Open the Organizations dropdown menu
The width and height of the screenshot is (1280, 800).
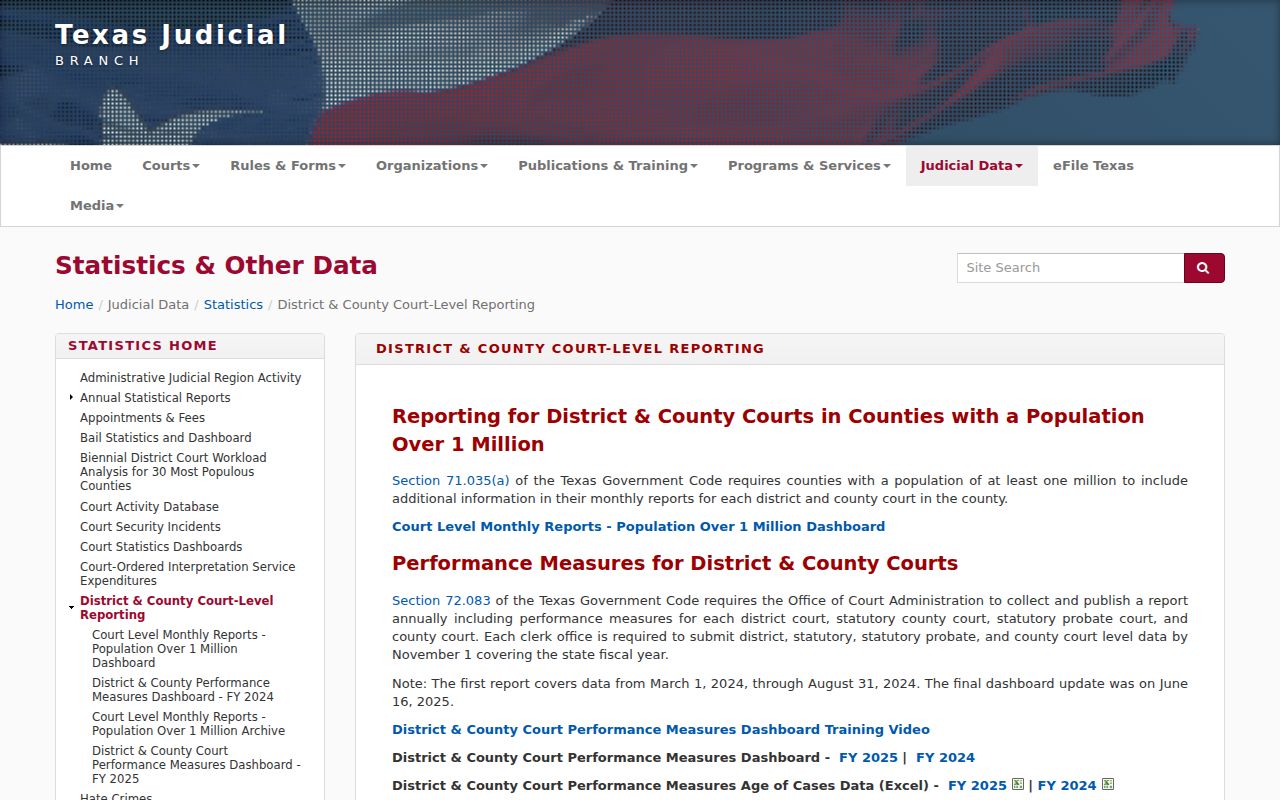(x=432, y=166)
